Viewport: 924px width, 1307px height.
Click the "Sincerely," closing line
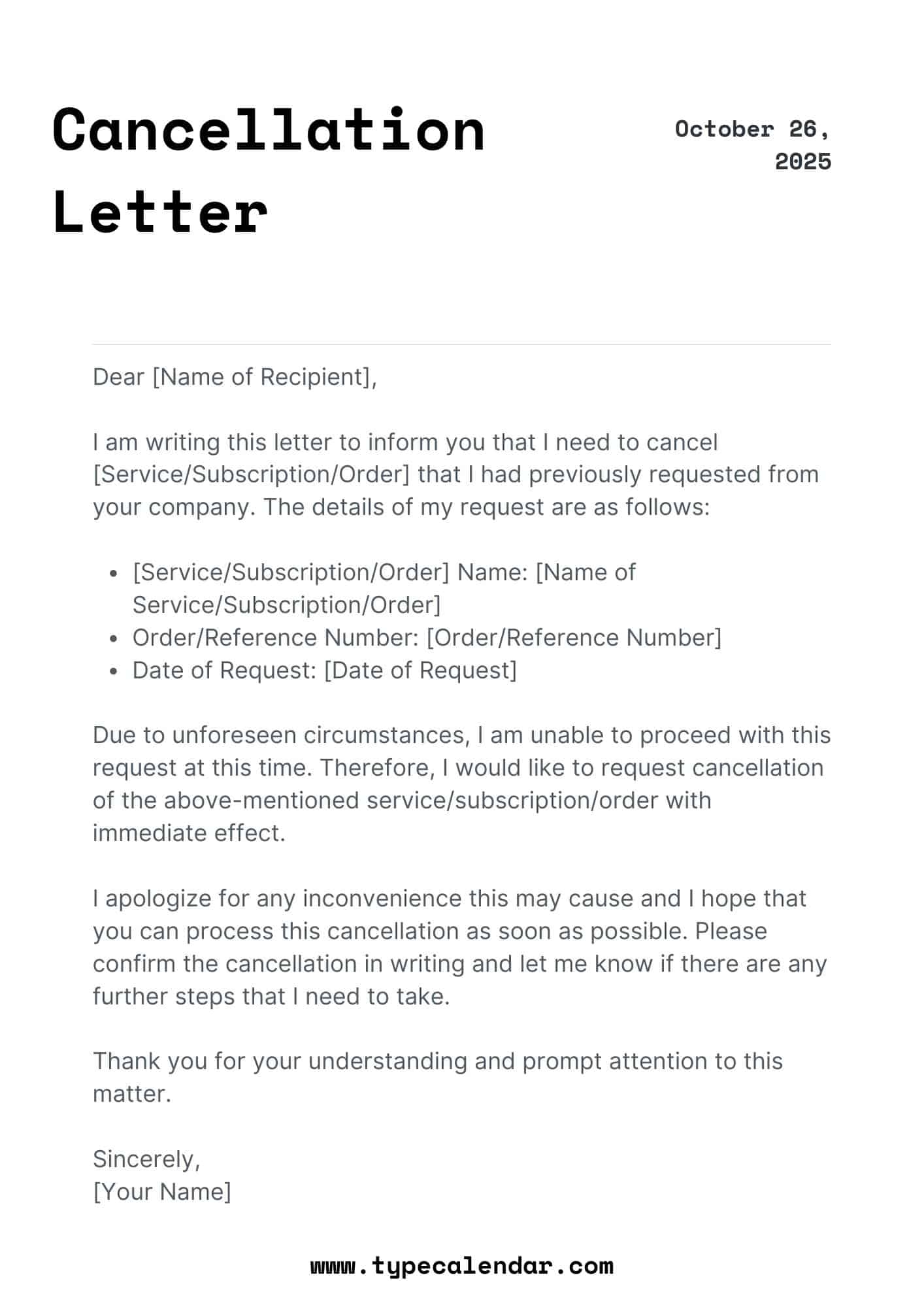pos(146,1159)
